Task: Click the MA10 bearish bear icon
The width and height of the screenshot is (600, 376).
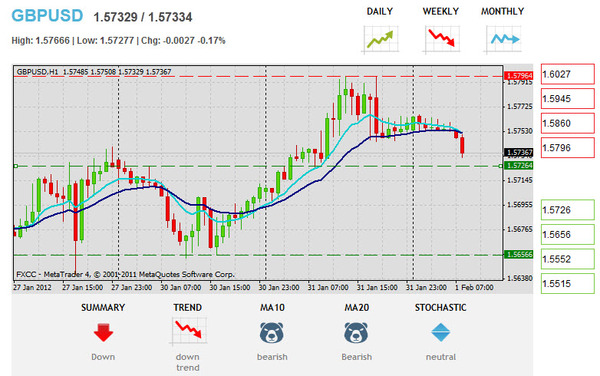Action: 272,332
